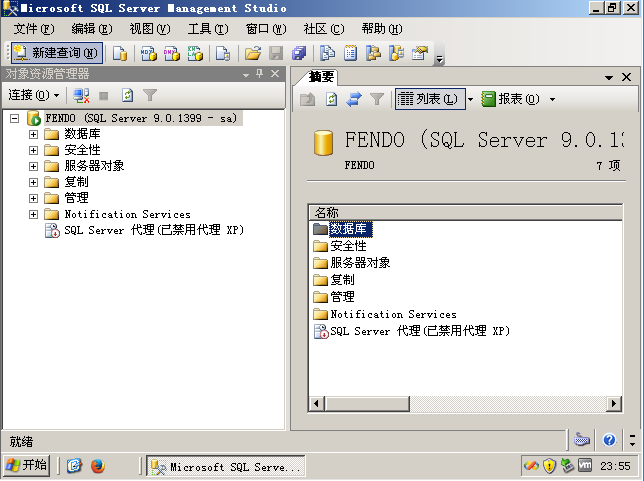Click the SQL Server Mobile Query icon

(x=223, y=53)
